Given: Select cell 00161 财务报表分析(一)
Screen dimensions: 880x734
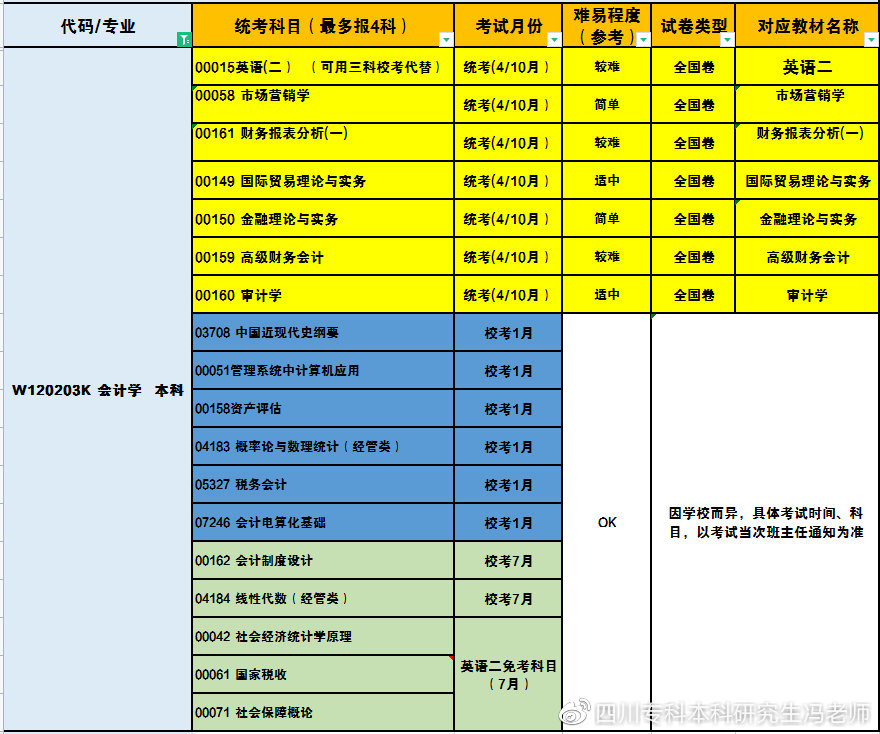Looking at the screenshot, I should 323,143.
